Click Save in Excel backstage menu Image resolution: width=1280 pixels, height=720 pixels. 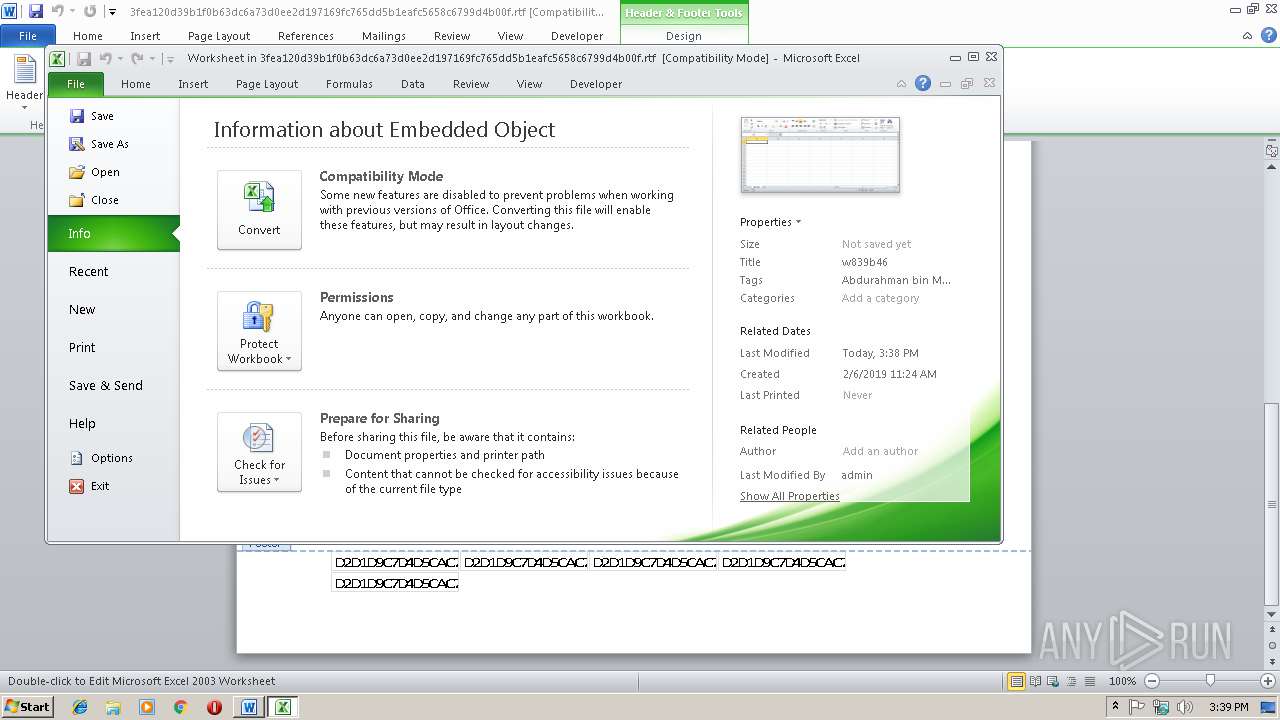click(92, 116)
